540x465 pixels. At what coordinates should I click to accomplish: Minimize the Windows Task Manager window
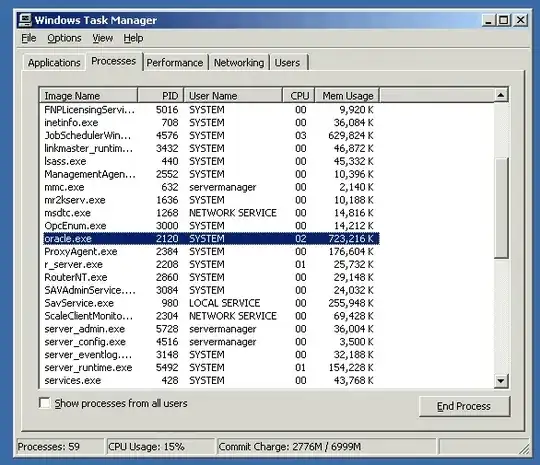pos(488,20)
